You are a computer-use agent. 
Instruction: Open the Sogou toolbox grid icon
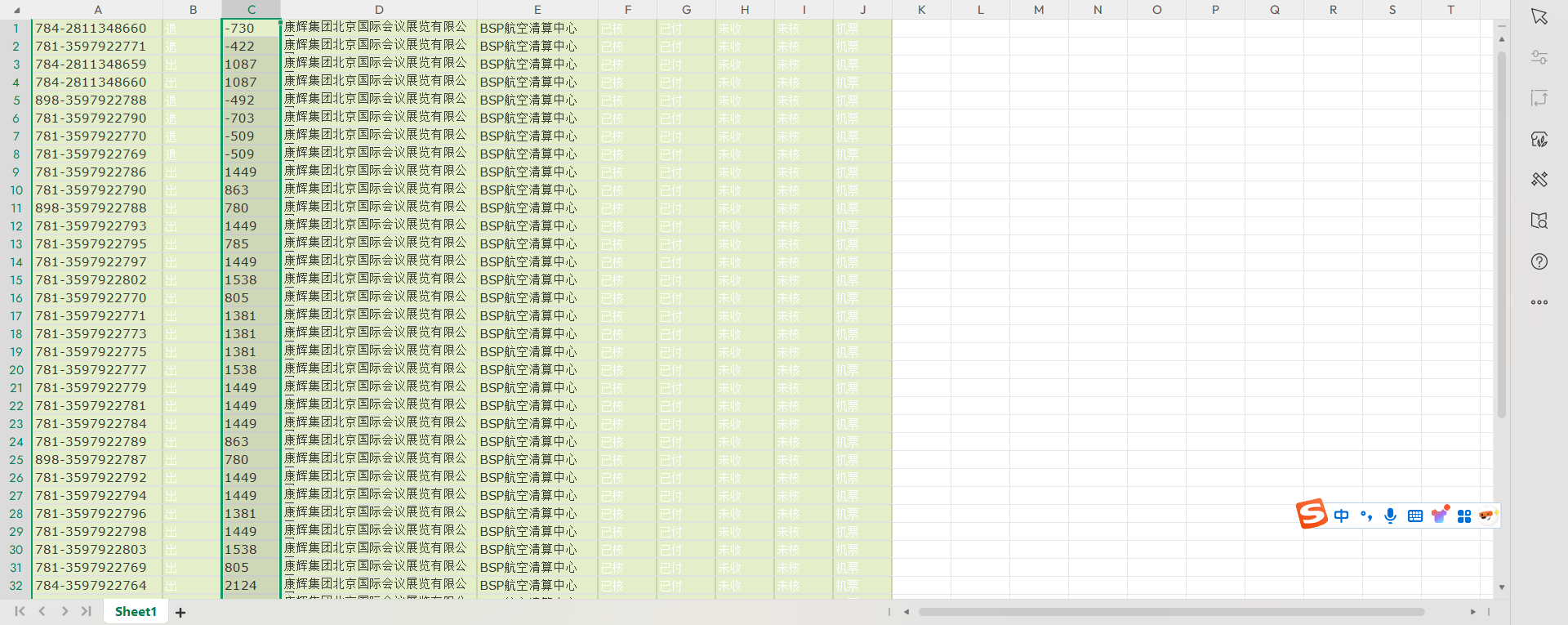(x=1464, y=516)
